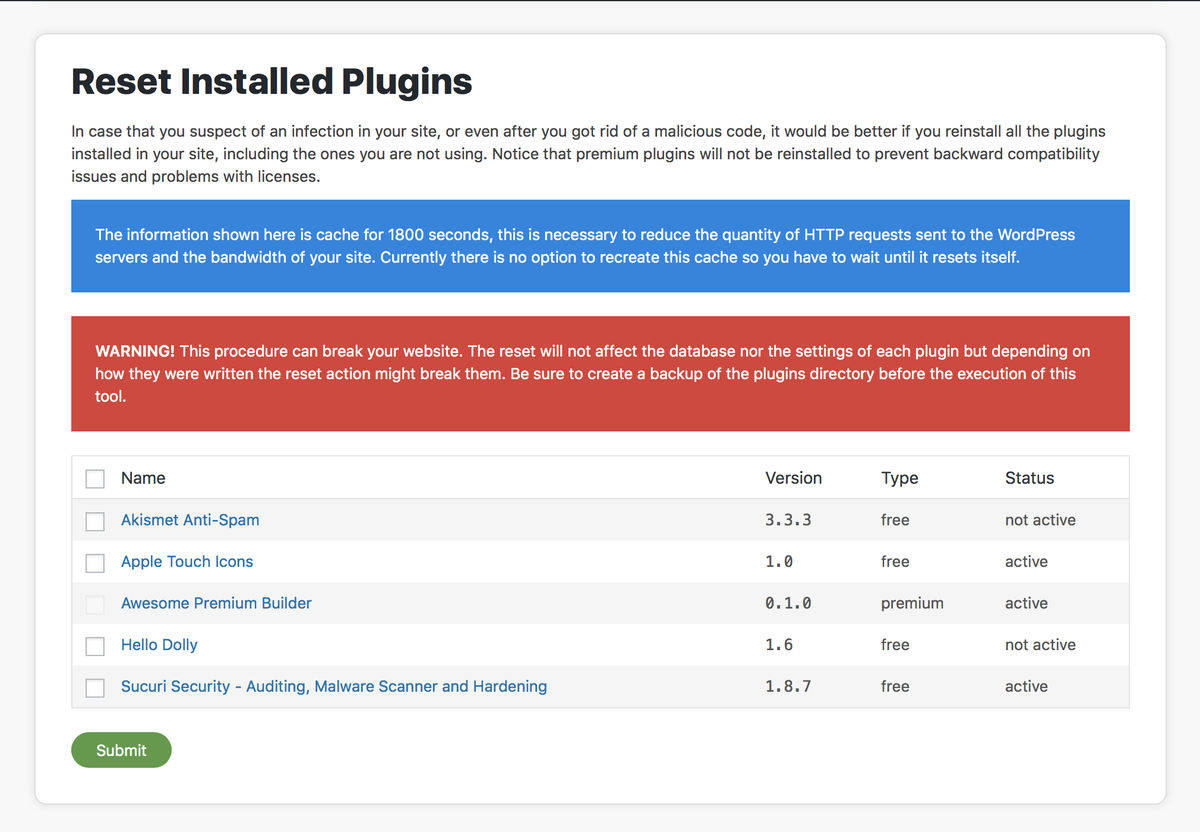Open the Apple Touch Icons link
Image resolution: width=1200 pixels, height=832 pixels.
tap(187, 562)
